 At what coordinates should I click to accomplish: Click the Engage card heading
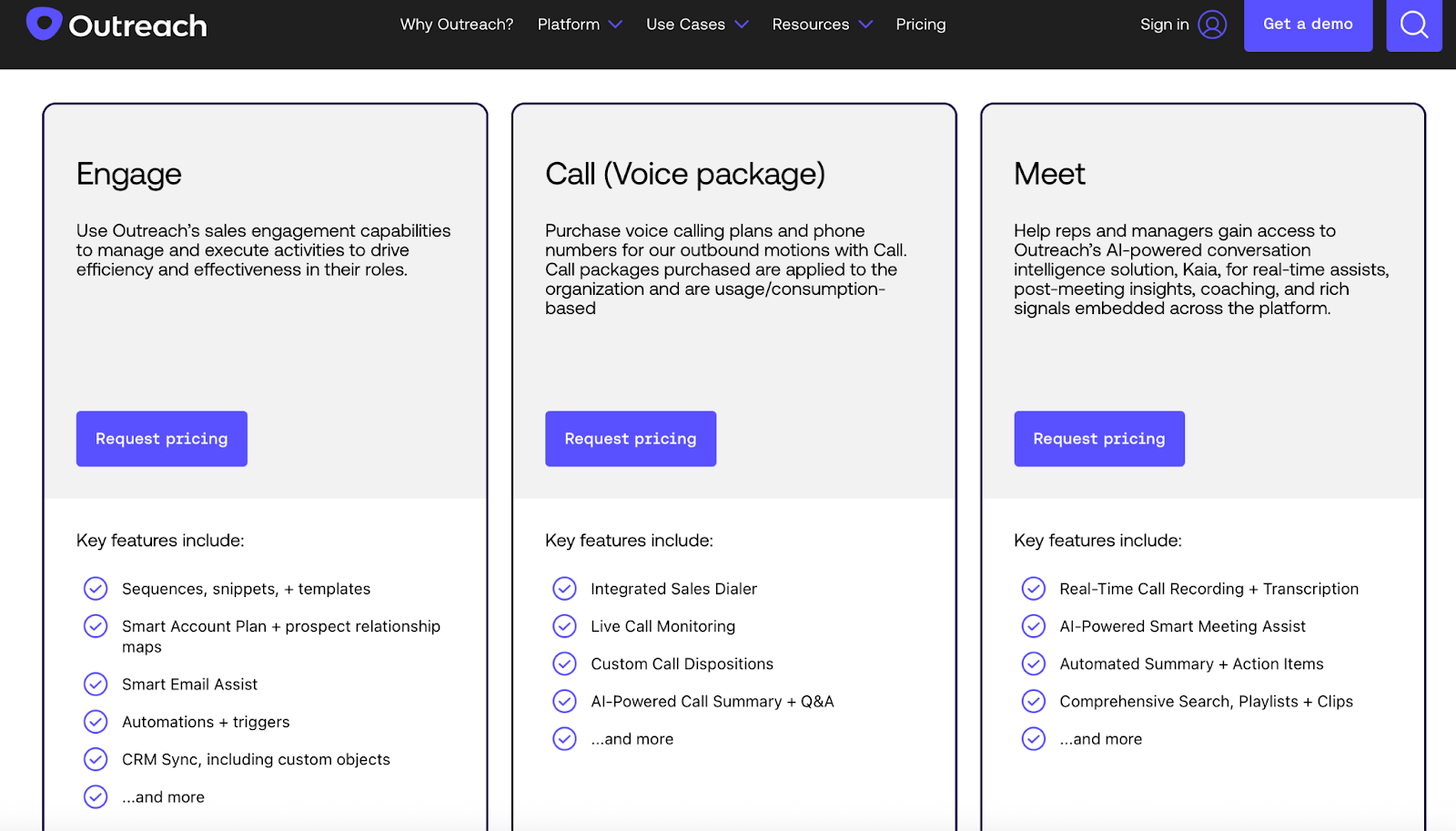tap(129, 175)
